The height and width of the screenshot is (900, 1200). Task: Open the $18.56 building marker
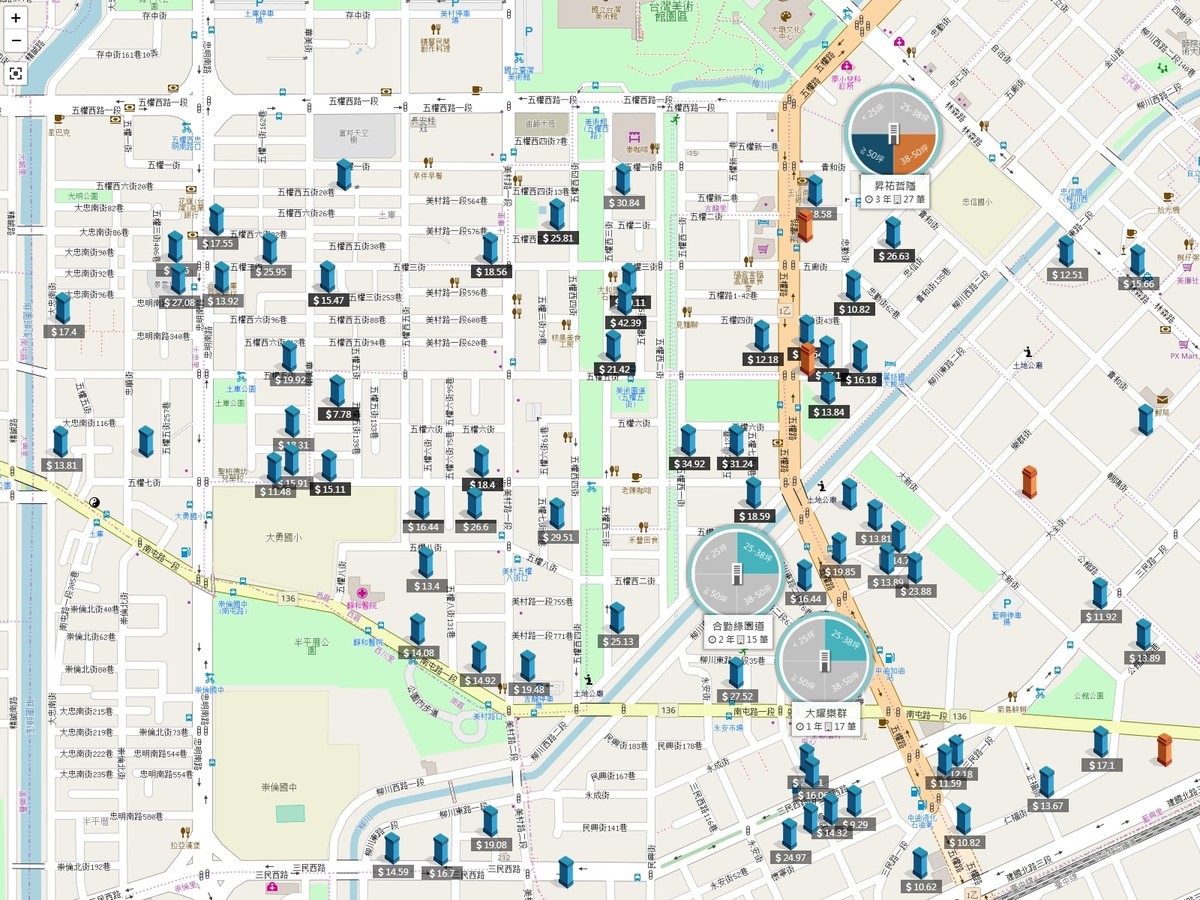[x=491, y=248]
